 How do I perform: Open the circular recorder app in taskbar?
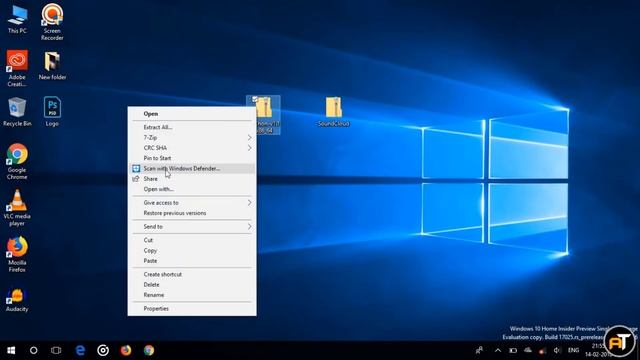pyautogui.click(x=103, y=350)
